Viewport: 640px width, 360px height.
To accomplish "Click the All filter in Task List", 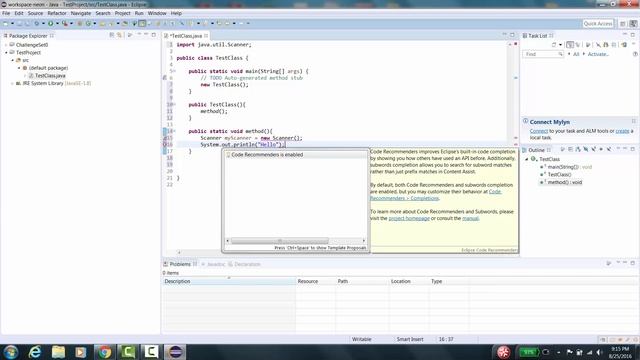I will pos(576,54).
